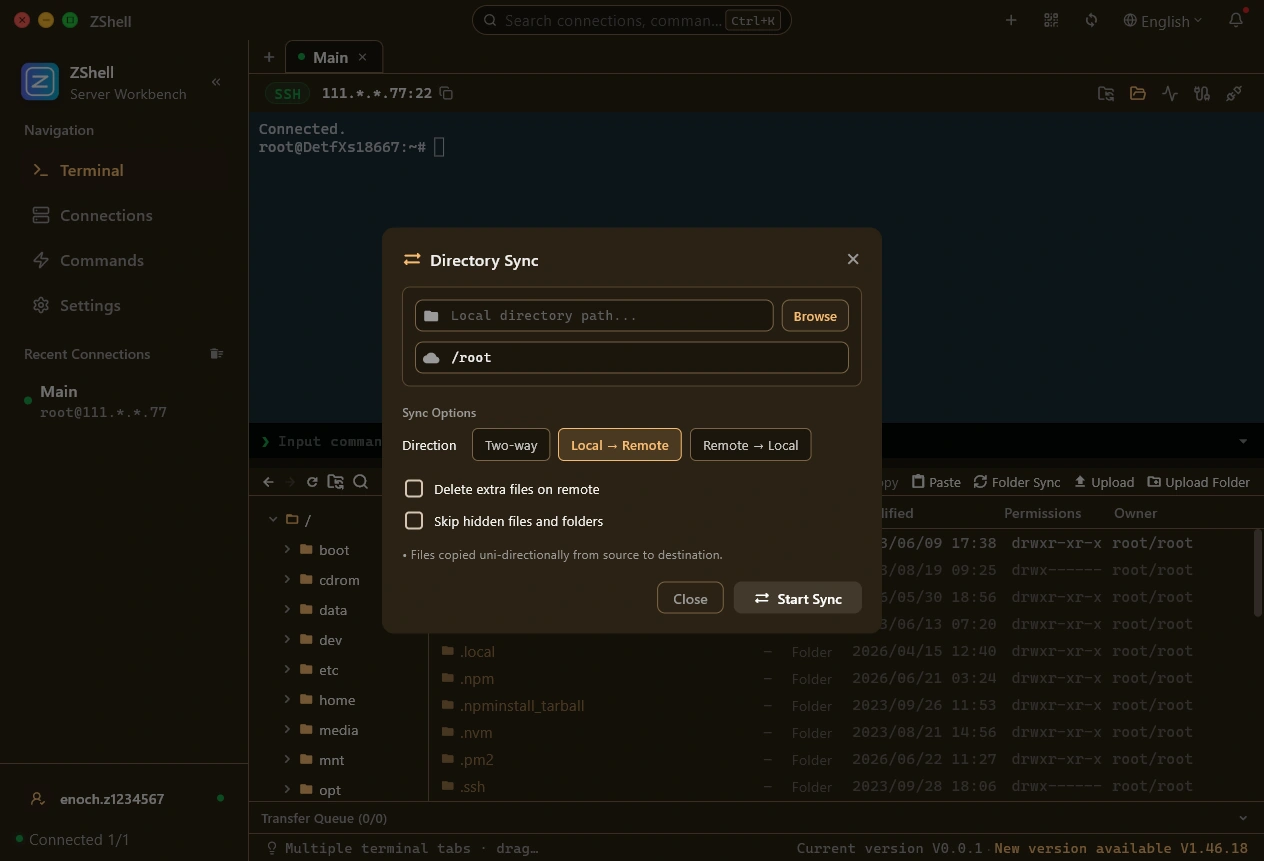Click the ZShell logo icon in sidebar
The width and height of the screenshot is (1264, 861).
[x=40, y=82]
